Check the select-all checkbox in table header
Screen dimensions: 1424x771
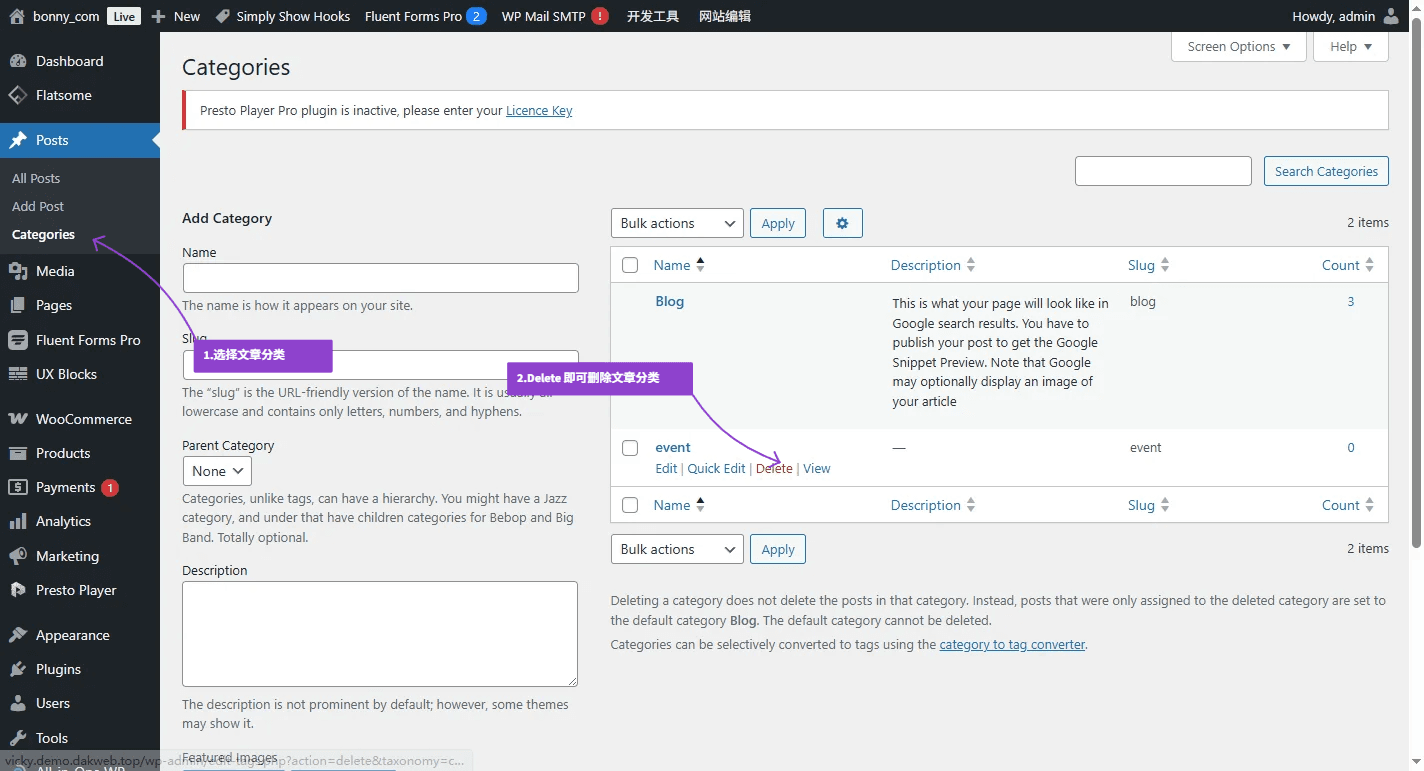630,265
